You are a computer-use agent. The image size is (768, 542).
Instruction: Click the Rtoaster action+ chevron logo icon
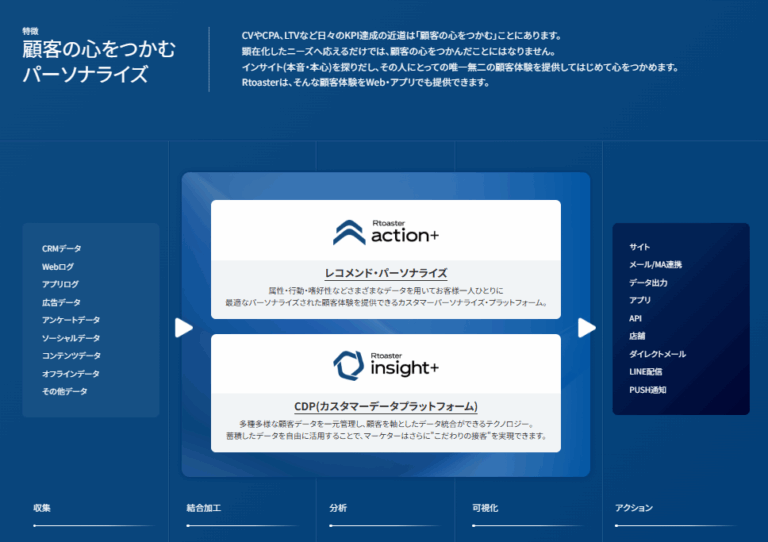[349, 232]
